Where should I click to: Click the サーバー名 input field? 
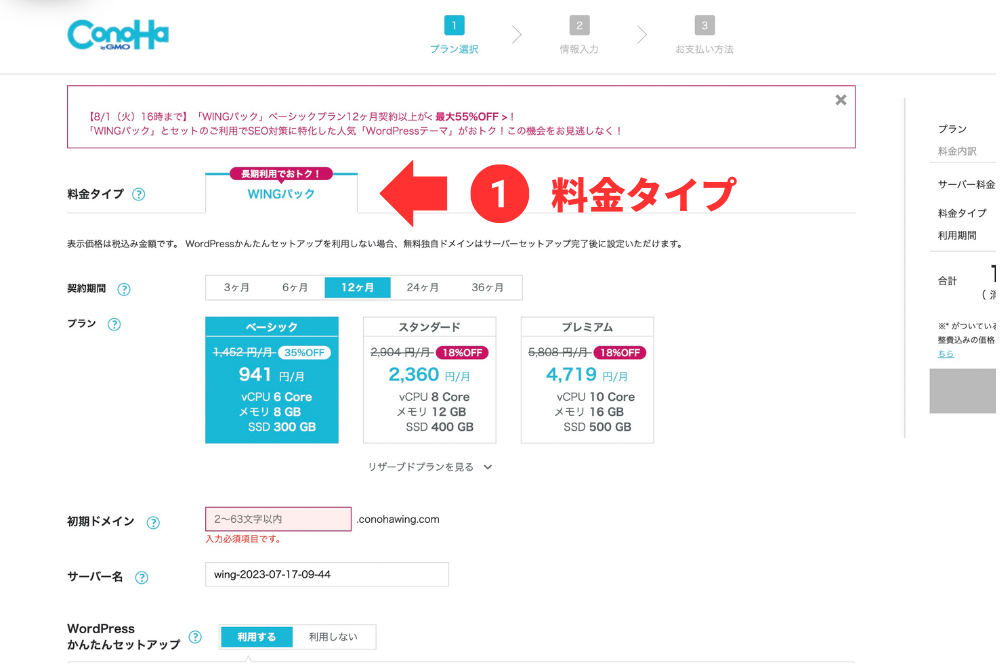tap(327, 575)
